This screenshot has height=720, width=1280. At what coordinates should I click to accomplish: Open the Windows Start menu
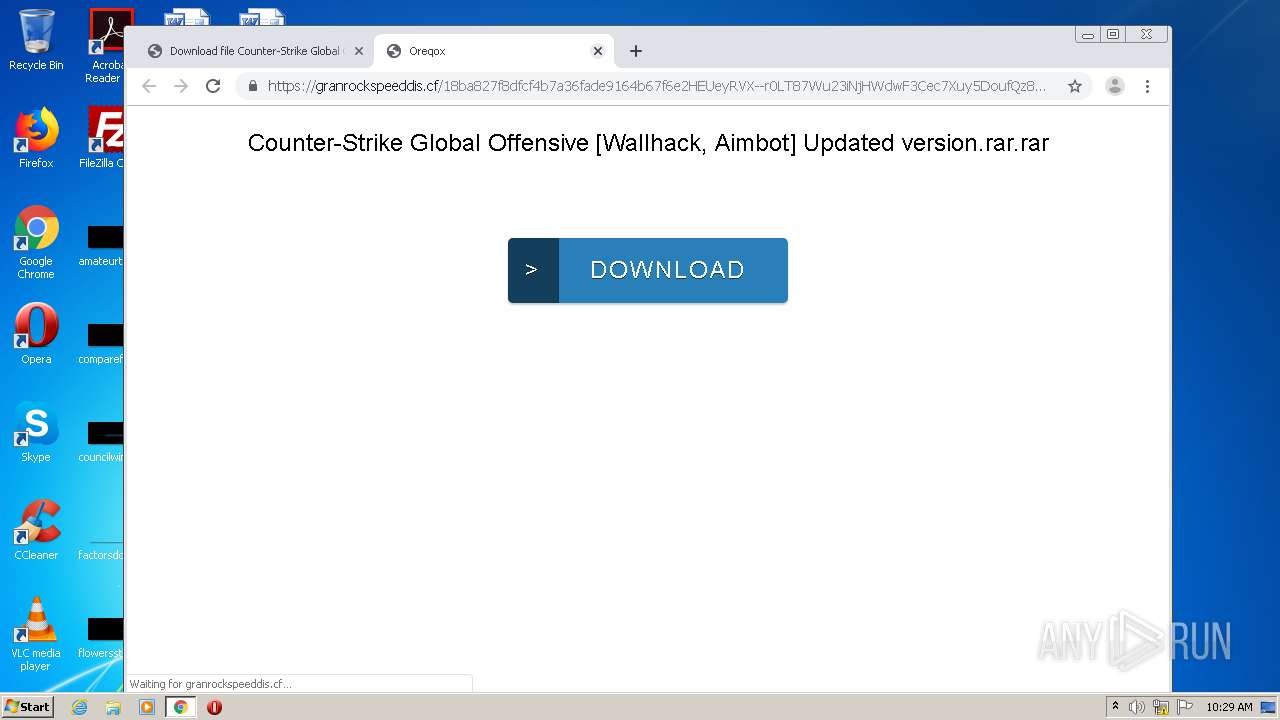pyautogui.click(x=27, y=707)
